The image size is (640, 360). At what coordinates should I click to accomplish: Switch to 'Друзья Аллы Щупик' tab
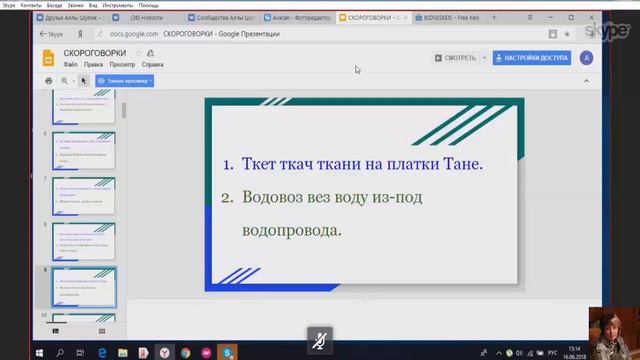[70, 18]
